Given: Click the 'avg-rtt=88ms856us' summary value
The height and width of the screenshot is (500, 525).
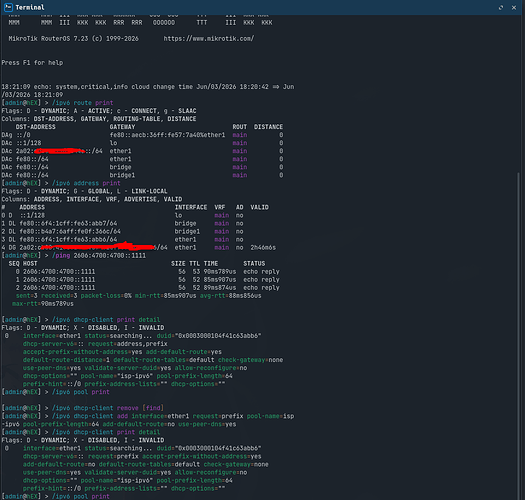Looking at the screenshot, I should [231, 296].
